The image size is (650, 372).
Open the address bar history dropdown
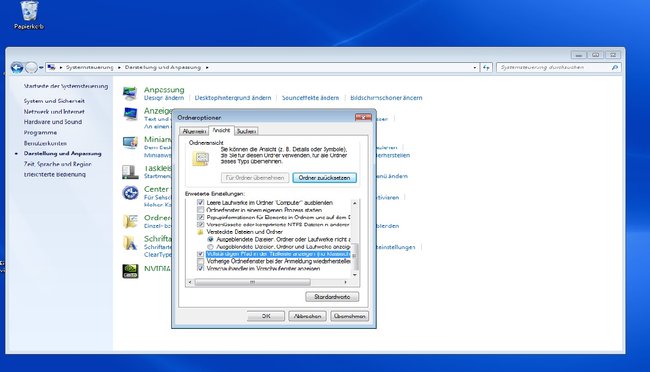(x=475, y=68)
